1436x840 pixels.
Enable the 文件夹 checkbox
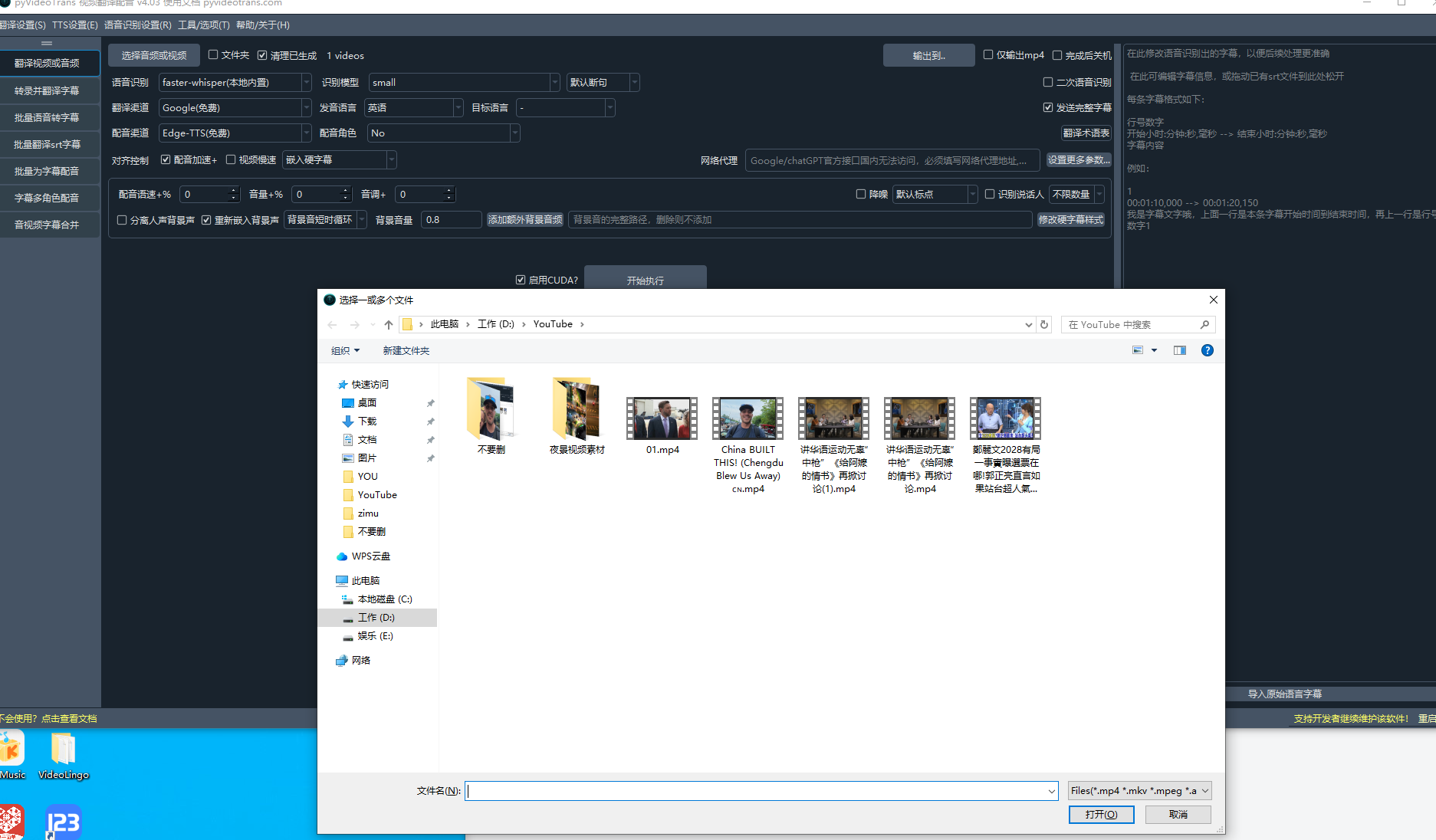213,55
